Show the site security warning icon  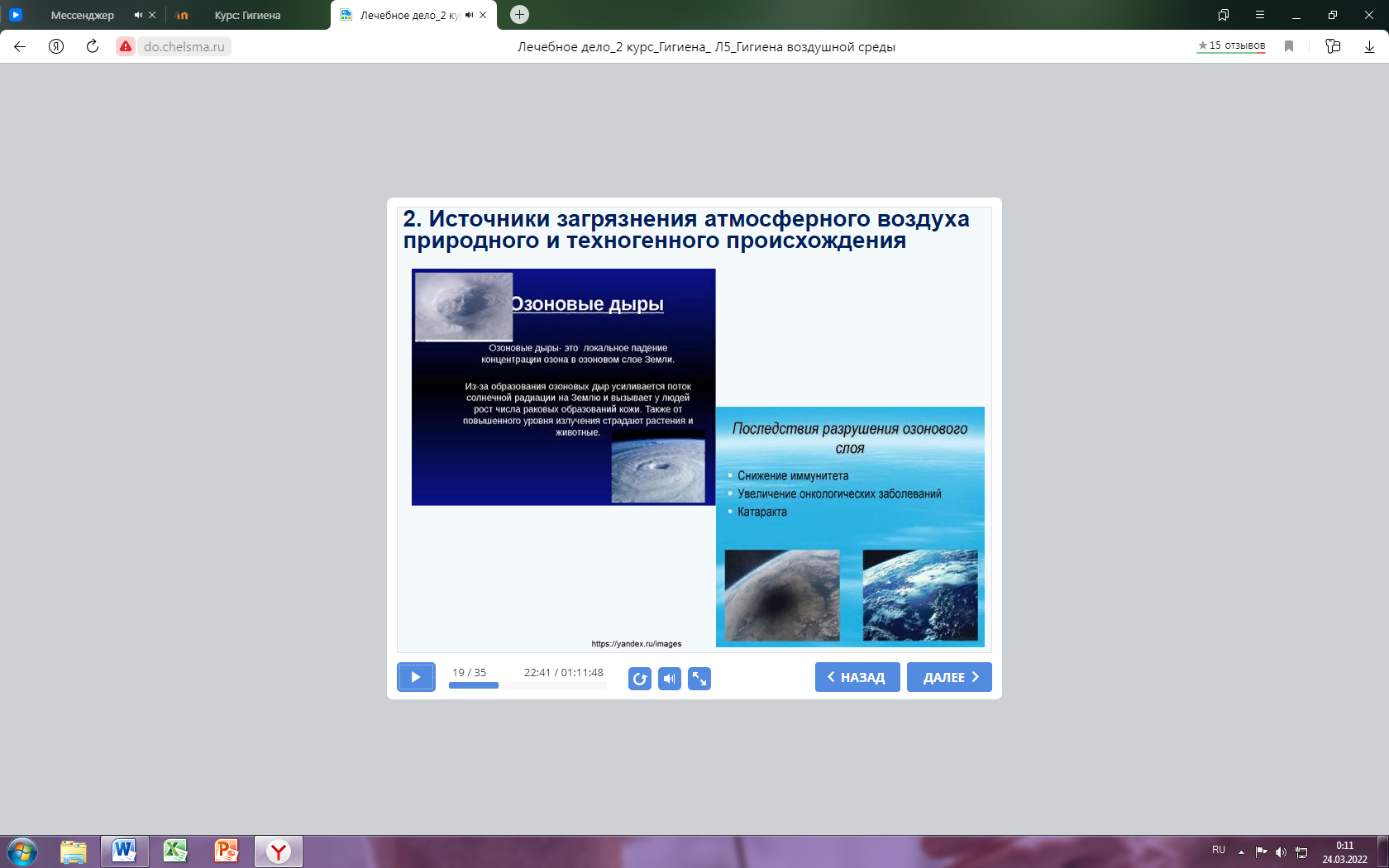[126, 46]
